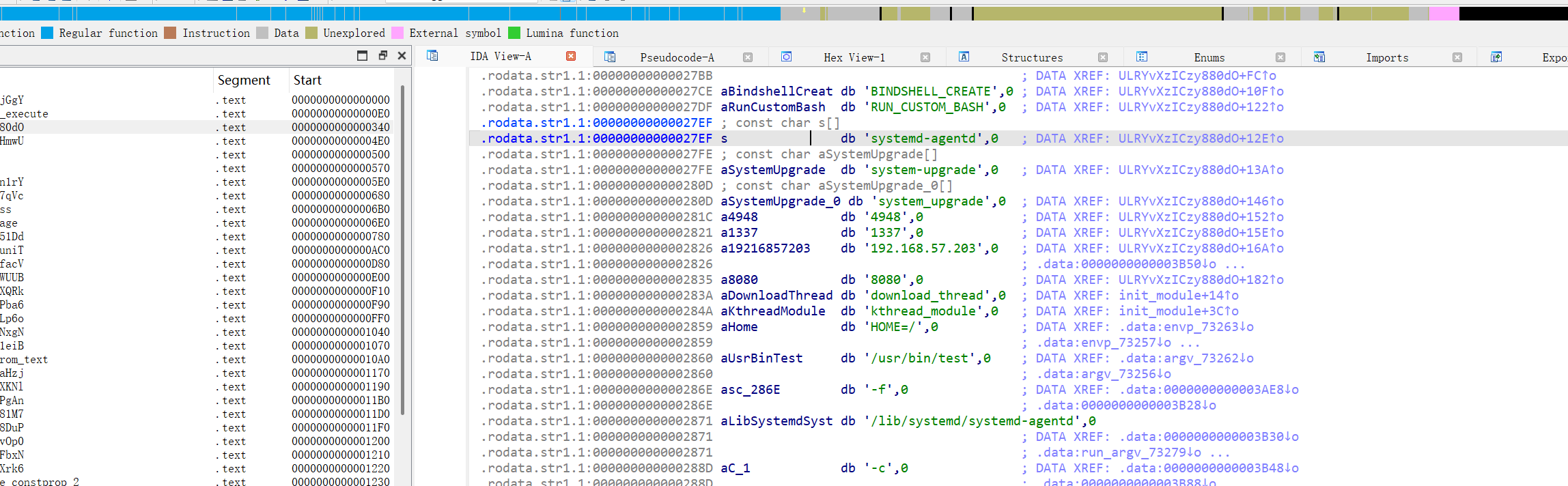Click the Structures tab icon
The height and width of the screenshot is (486, 1568).
tap(964, 57)
